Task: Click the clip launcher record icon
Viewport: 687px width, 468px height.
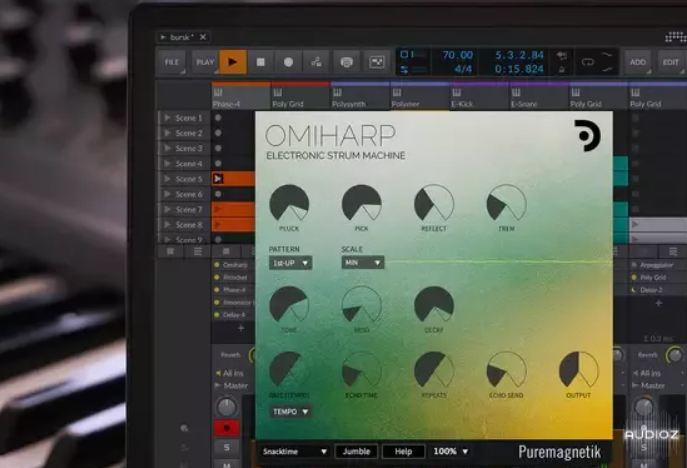Action: pos(376,62)
